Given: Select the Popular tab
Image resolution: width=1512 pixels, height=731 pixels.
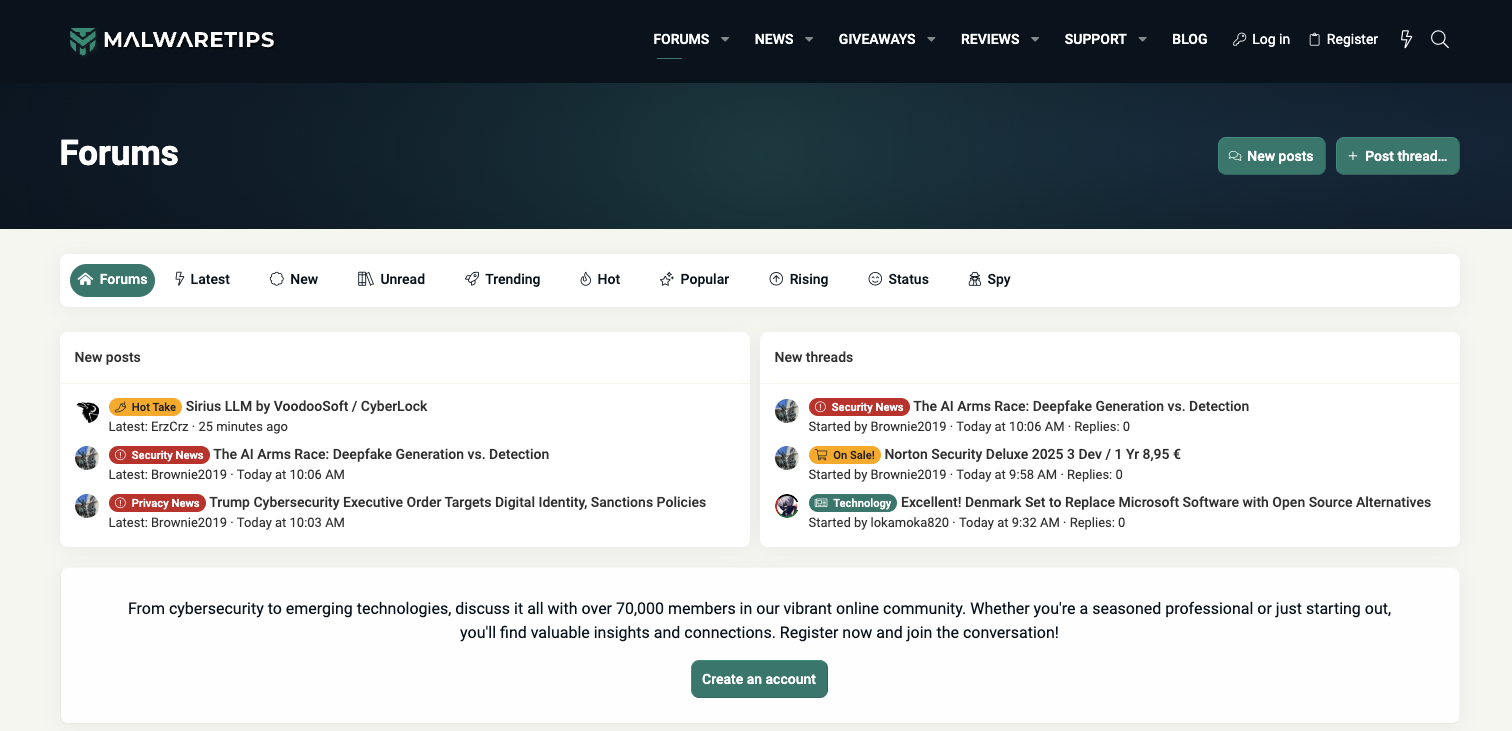Looking at the screenshot, I should pyautogui.click(x=694, y=280).
